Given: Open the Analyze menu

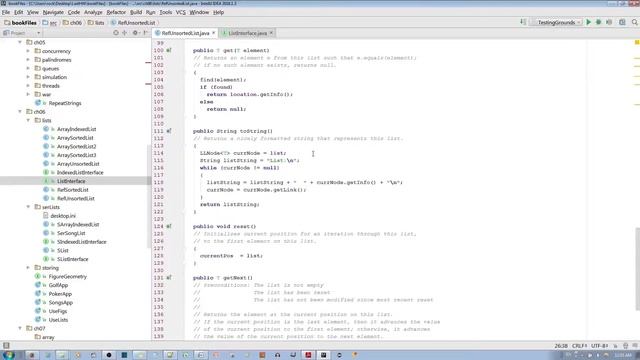Looking at the screenshot, I should tap(93, 12).
